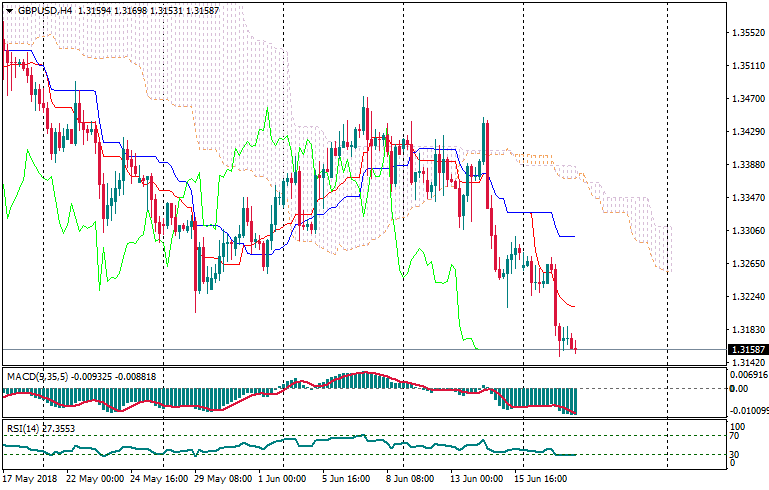This screenshot has width=769, height=490.
Task: Click the right end of blue Kijun-sen line
Action: click(x=574, y=236)
